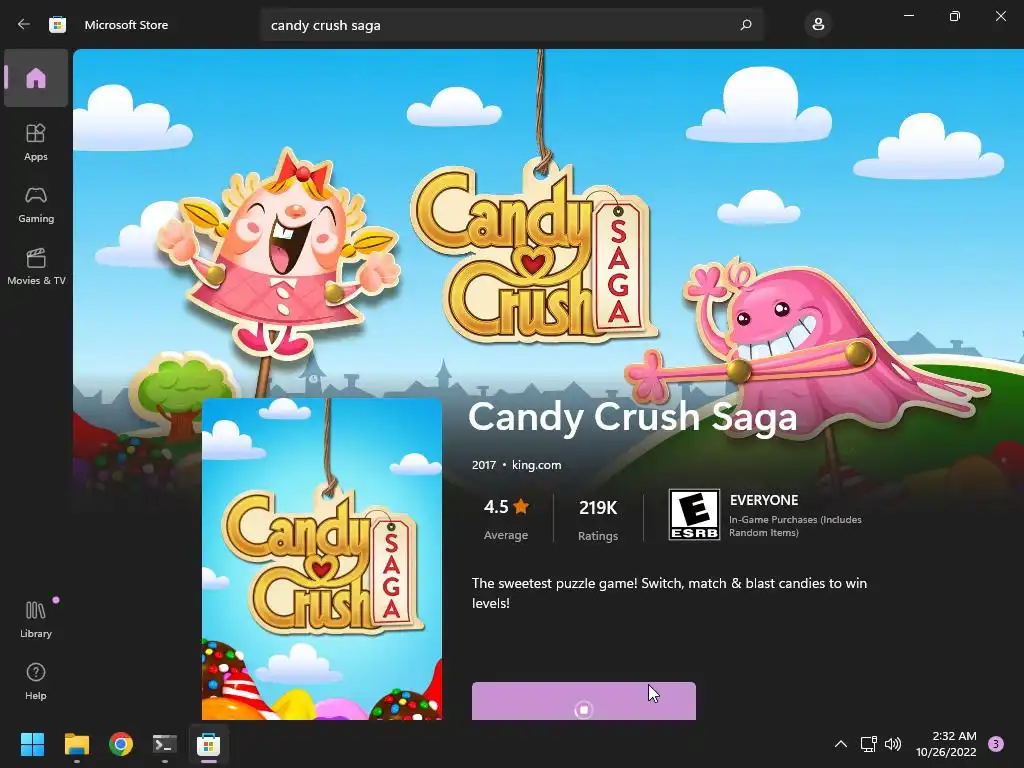
Task: Open the Home section in sidebar
Action: coord(36,78)
